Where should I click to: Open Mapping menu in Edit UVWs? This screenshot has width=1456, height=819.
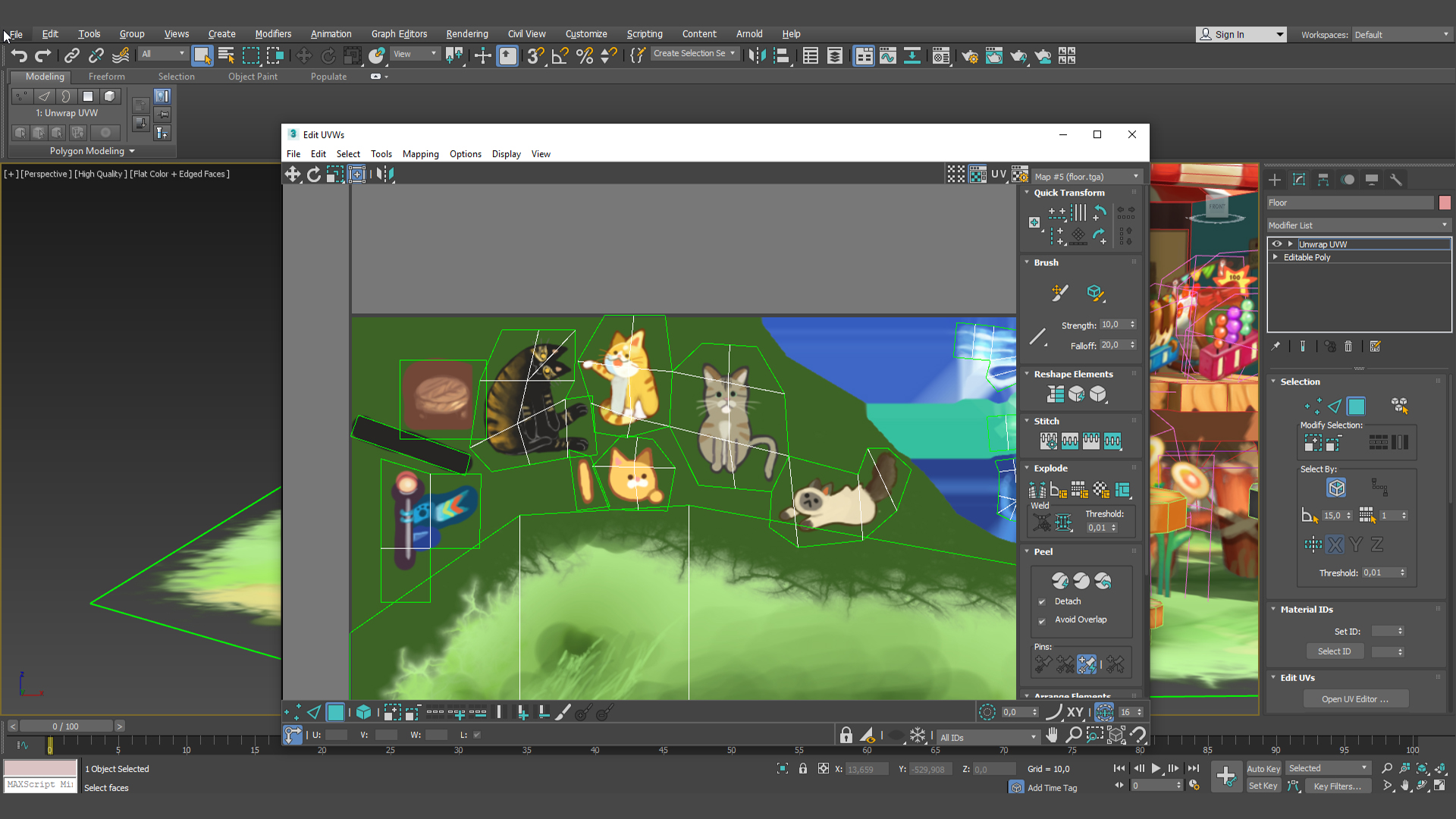click(x=420, y=154)
